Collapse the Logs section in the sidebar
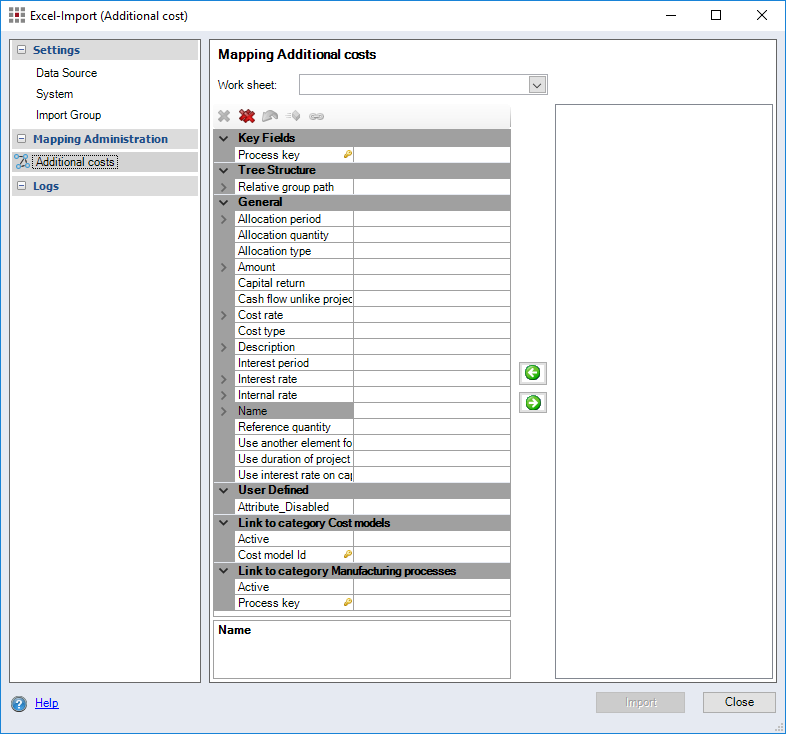This screenshot has width=786, height=734. 21,186
